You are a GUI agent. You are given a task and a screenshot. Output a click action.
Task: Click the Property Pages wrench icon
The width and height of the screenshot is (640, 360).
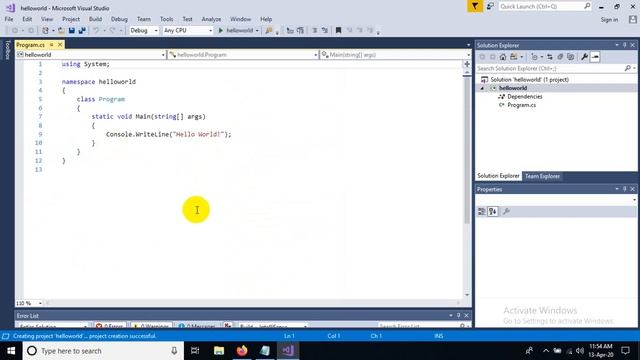506,211
